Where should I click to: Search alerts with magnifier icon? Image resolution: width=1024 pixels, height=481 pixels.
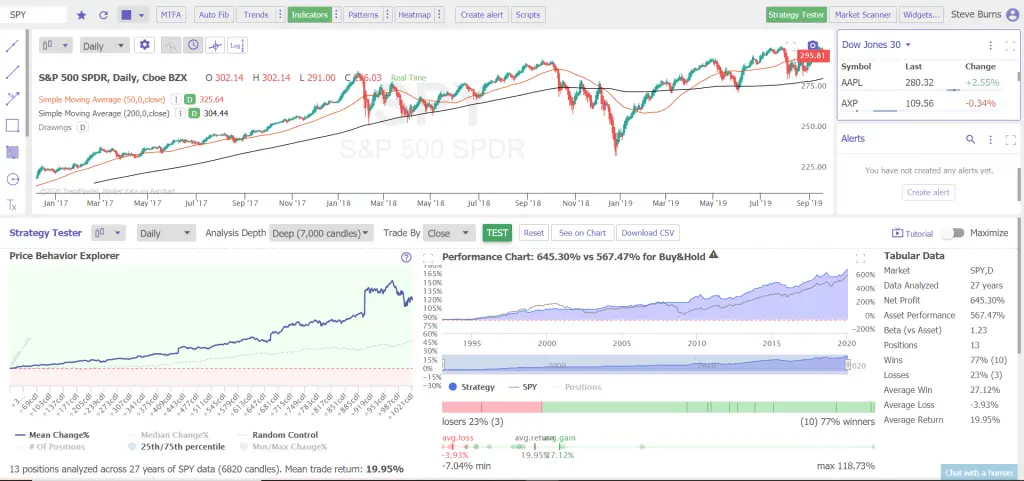970,139
